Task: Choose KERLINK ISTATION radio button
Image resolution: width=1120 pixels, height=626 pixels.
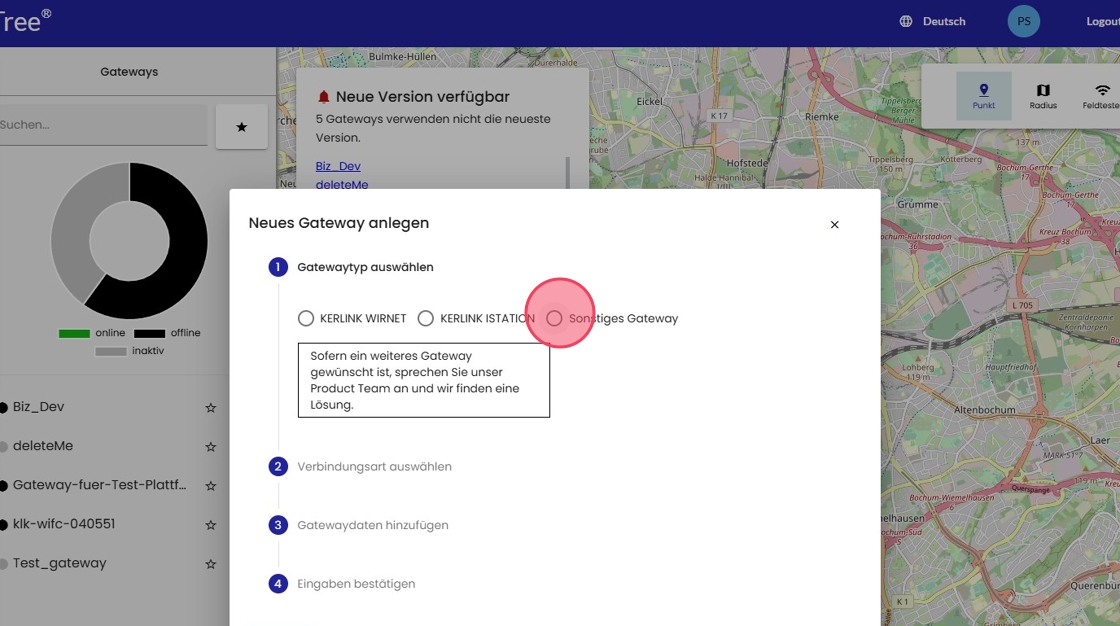Action: 426,318
